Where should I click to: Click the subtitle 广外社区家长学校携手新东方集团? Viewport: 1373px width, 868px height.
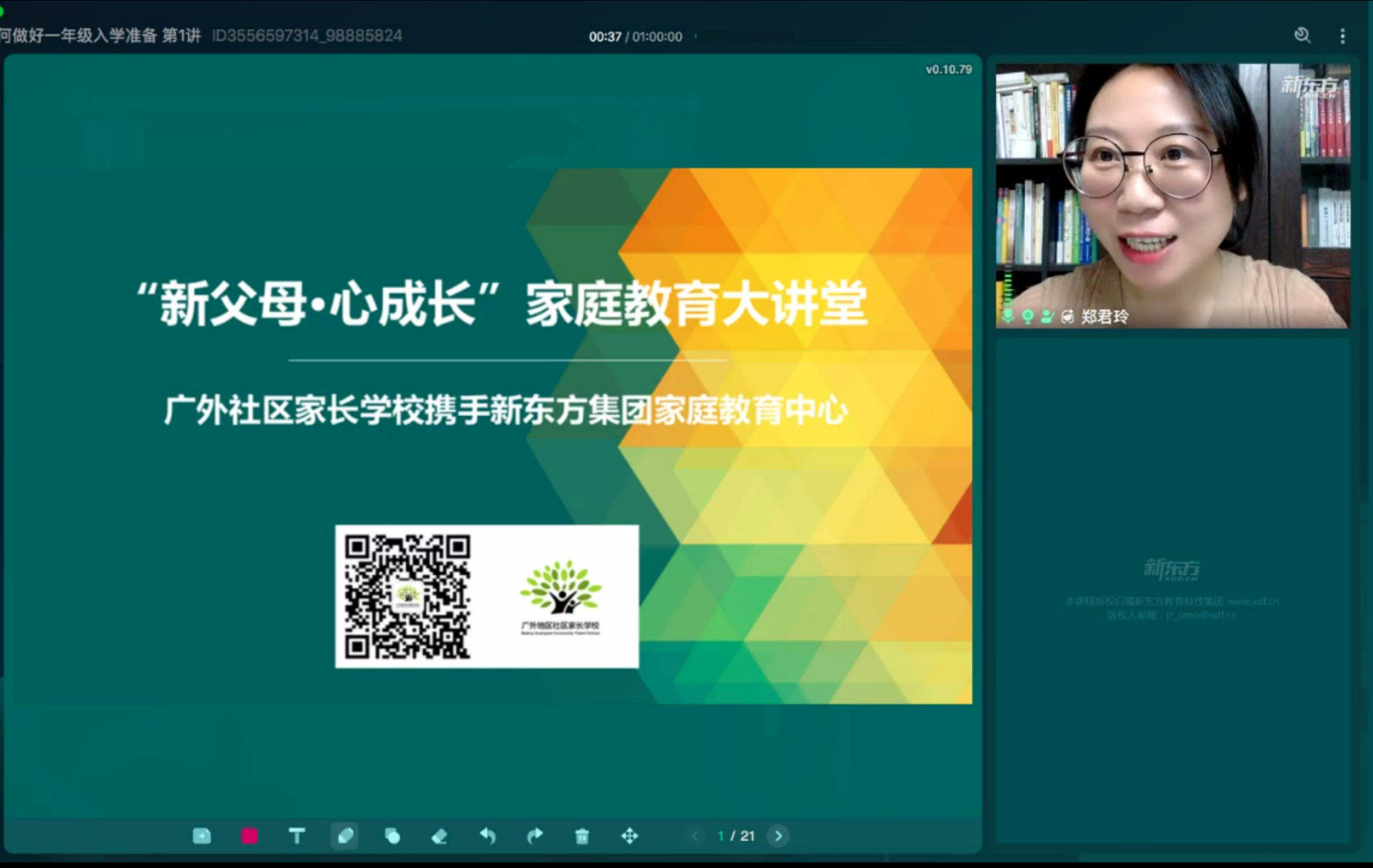point(408,410)
